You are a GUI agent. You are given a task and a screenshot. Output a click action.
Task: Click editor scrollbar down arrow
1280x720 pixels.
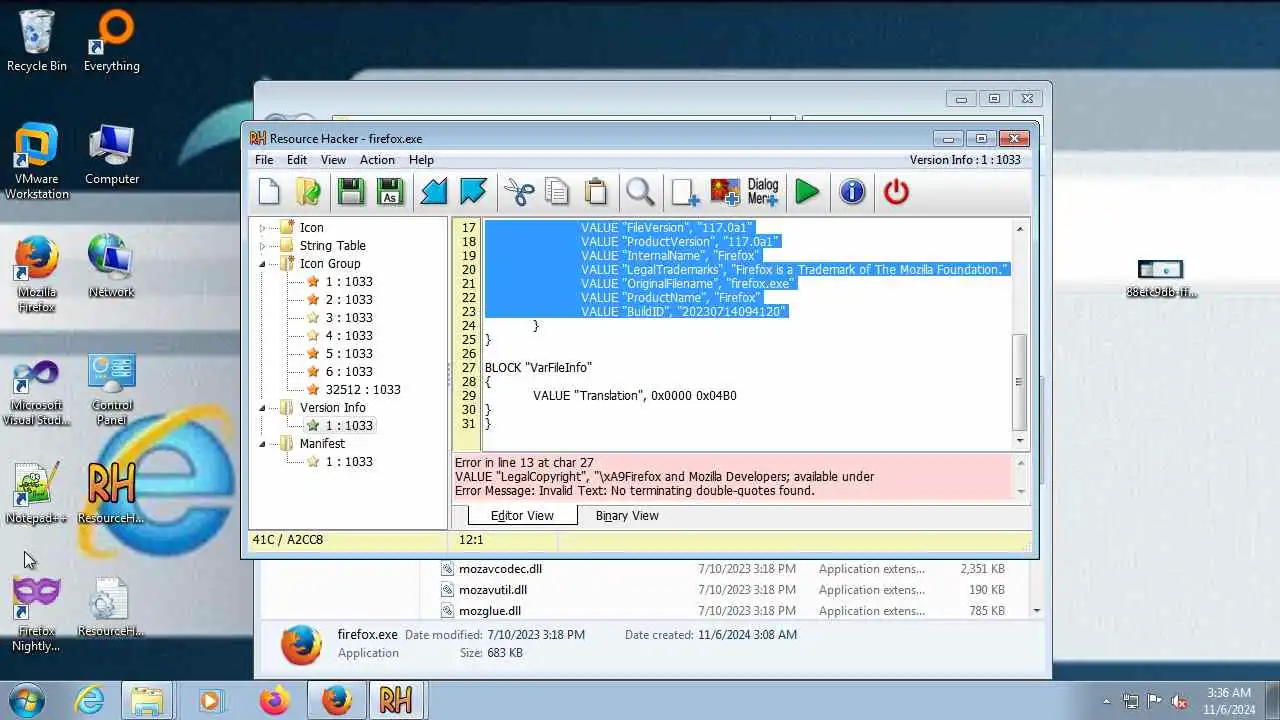tap(1020, 441)
